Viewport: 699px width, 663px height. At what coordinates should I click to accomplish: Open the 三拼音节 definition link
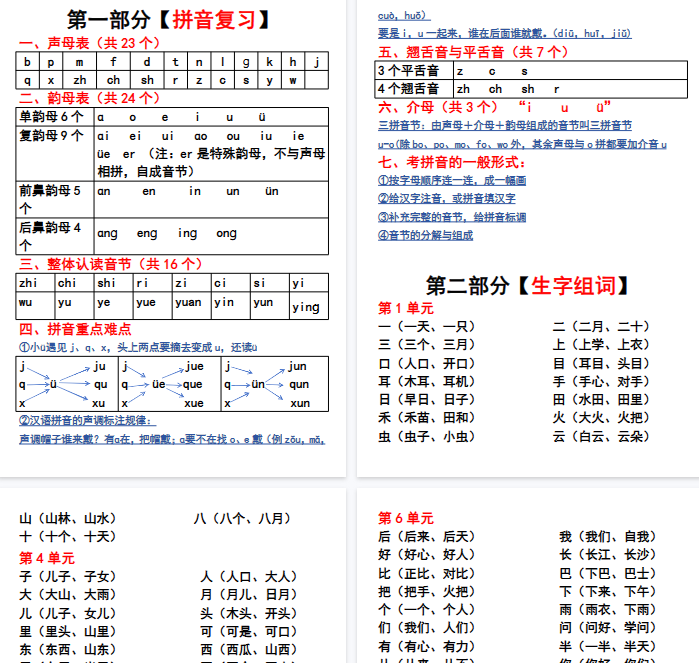504,125
